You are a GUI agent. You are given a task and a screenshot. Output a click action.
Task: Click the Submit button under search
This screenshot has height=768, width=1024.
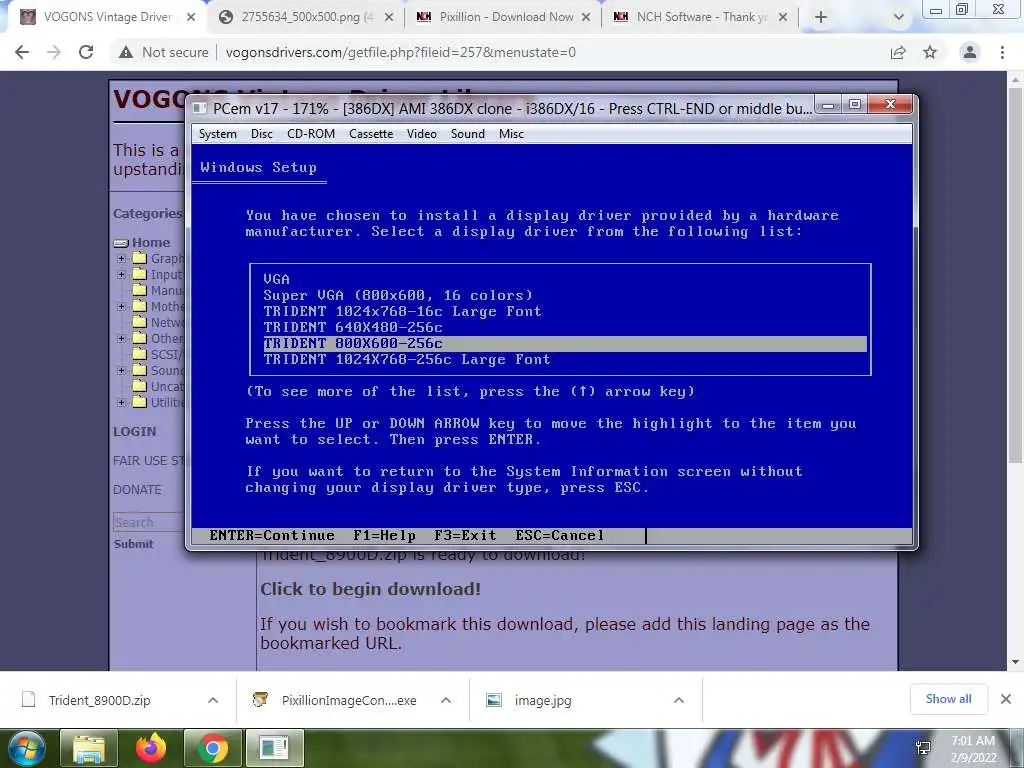133,544
